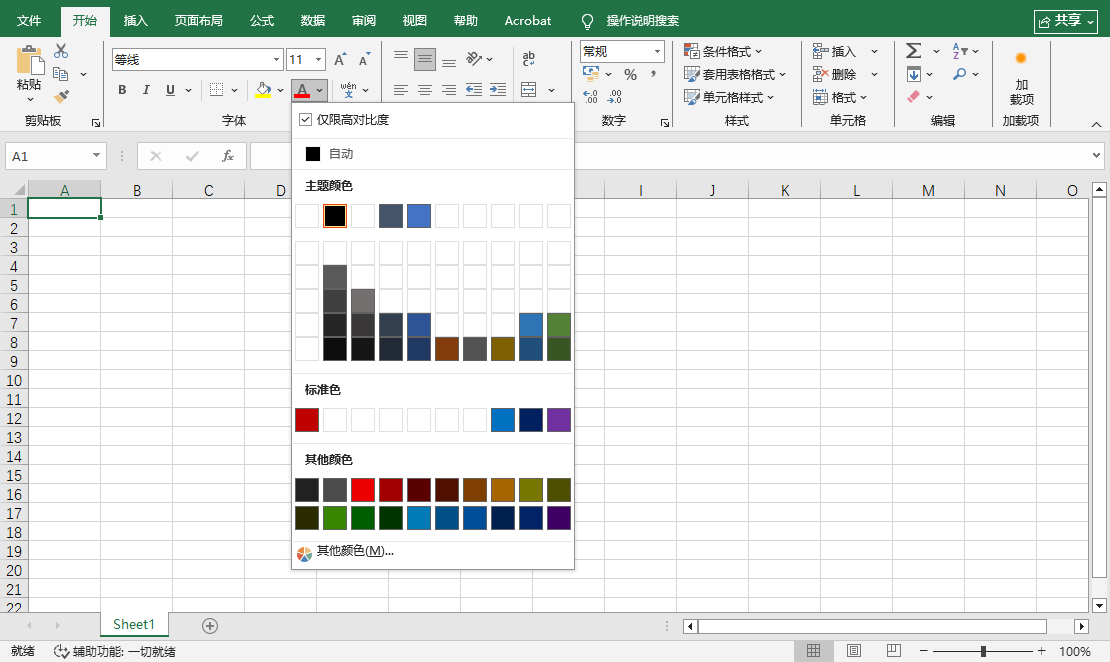The image size is (1110, 662).
Task: Toggle italic formatting with I button
Action: pyautogui.click(x=146, y=90)
